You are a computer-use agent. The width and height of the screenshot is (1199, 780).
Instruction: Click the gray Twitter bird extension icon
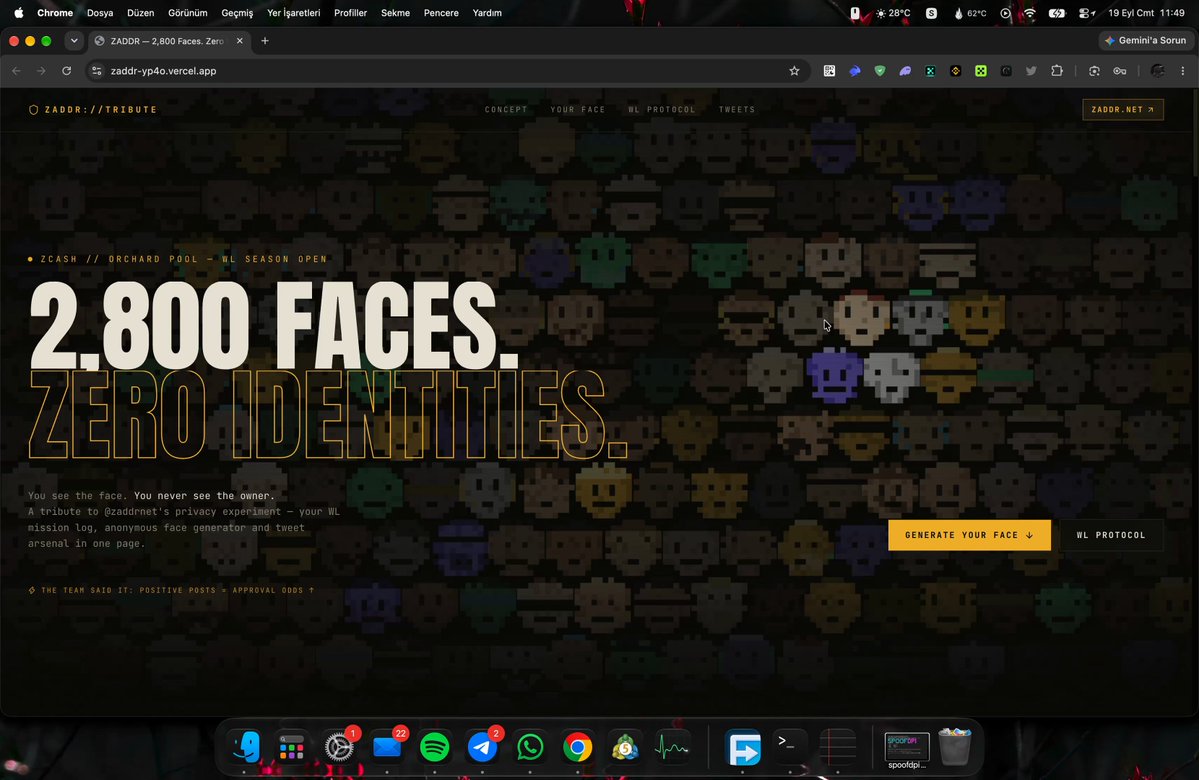point(1032,71)
